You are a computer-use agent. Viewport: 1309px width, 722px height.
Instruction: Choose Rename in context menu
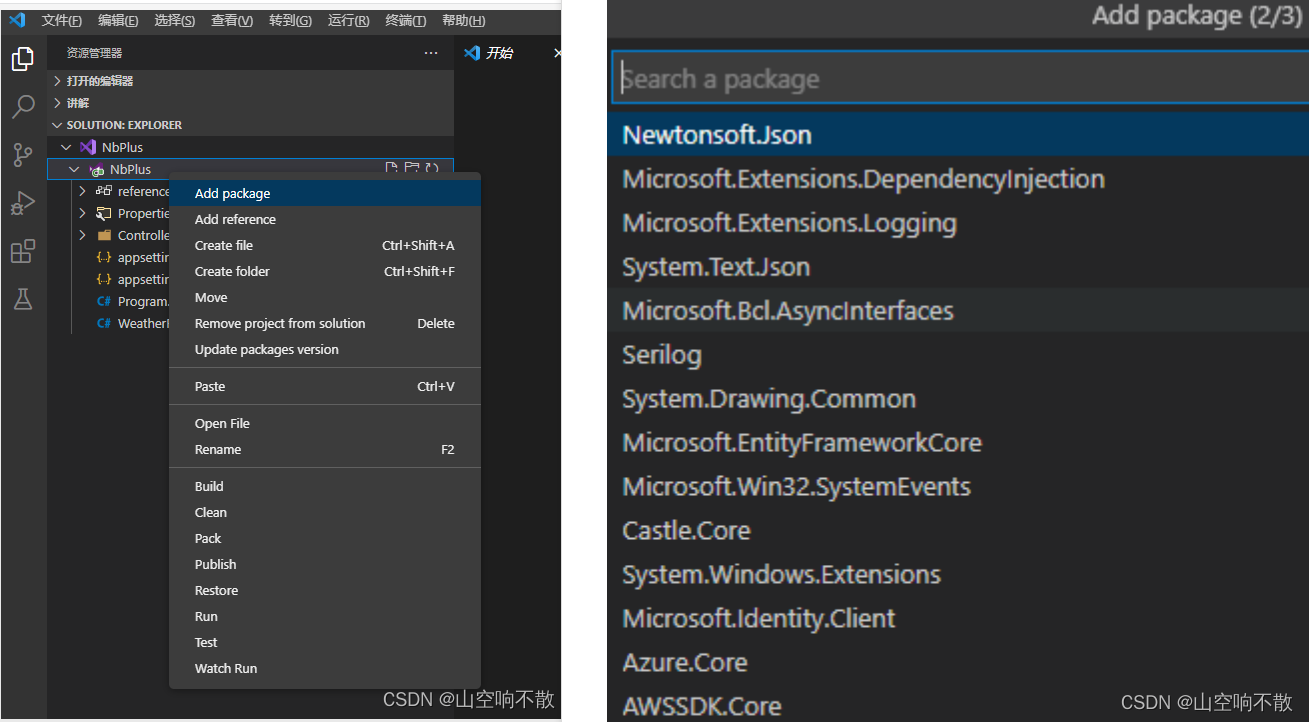coord(325,449)
